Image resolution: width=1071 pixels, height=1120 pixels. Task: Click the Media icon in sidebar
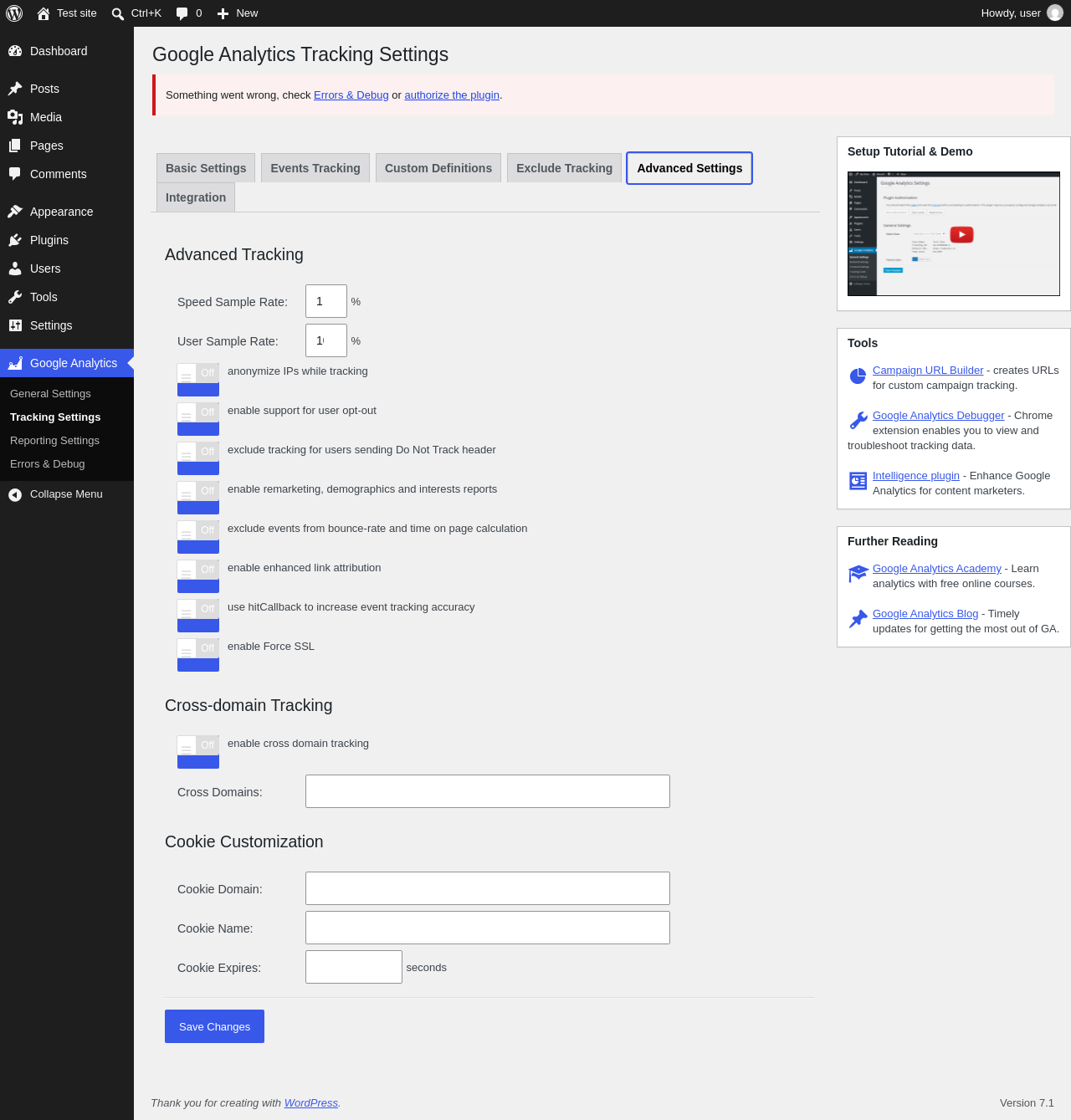[x=15, y=117]
